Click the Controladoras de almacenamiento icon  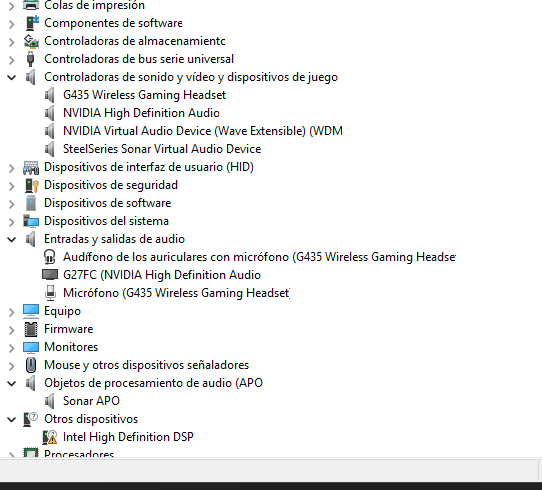(x=31, y=41)
